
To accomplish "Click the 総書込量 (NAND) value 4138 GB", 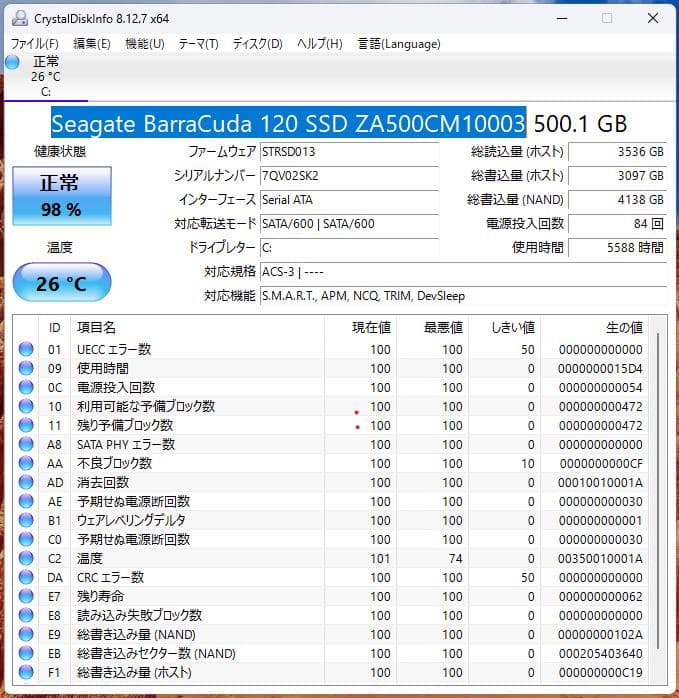I will (x=617, y=200).
